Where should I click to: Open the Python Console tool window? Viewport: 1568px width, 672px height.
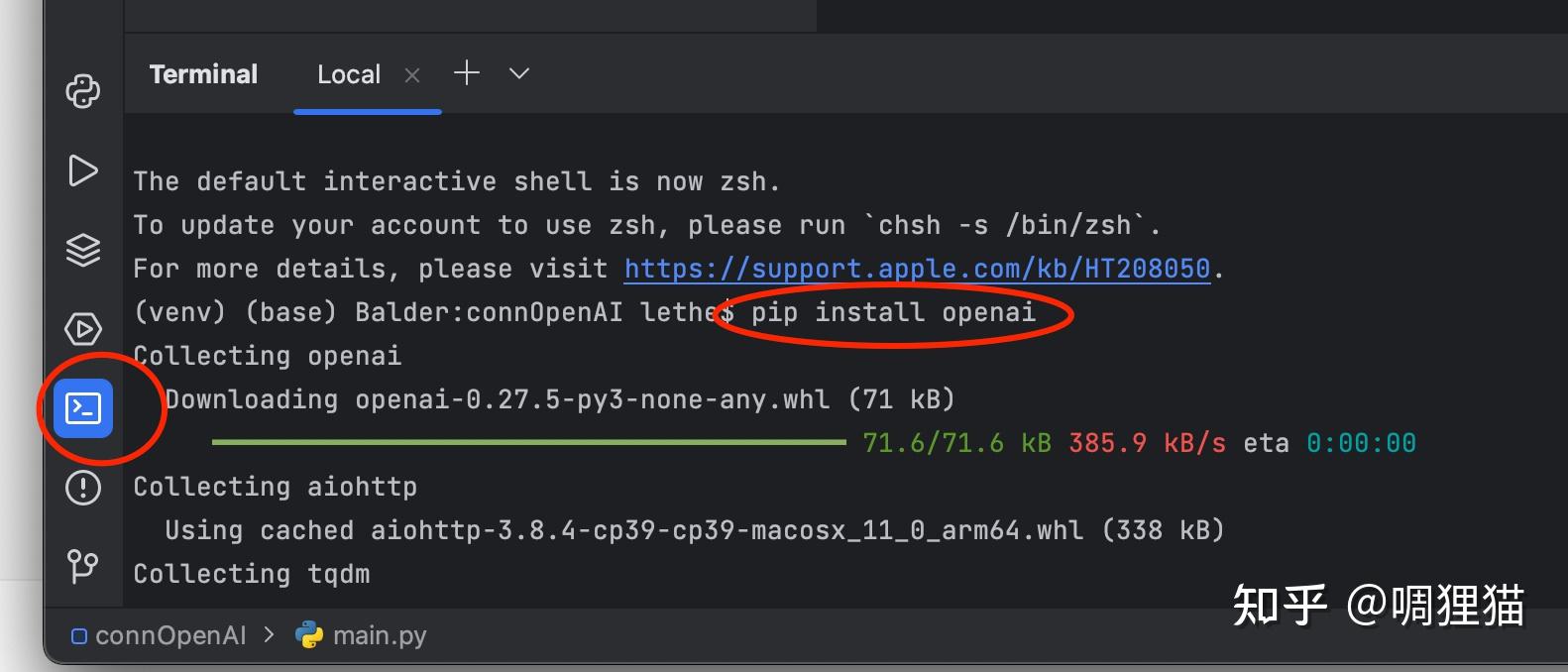pos(83,91)
